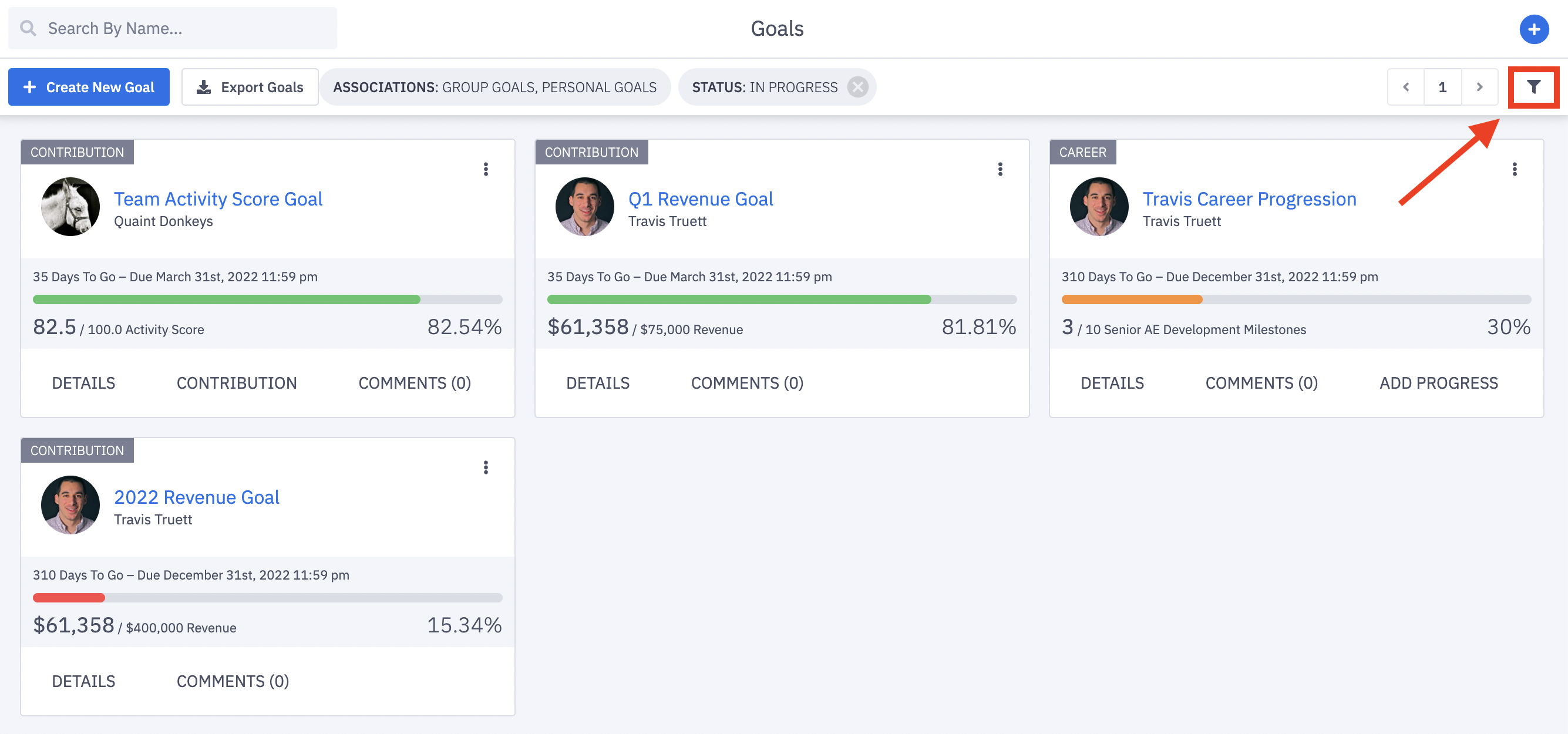Open 2022 Revenue Goal kebab menu
Image resolution: width=1568 pixels, height=734 pixels.
point(486,467)
